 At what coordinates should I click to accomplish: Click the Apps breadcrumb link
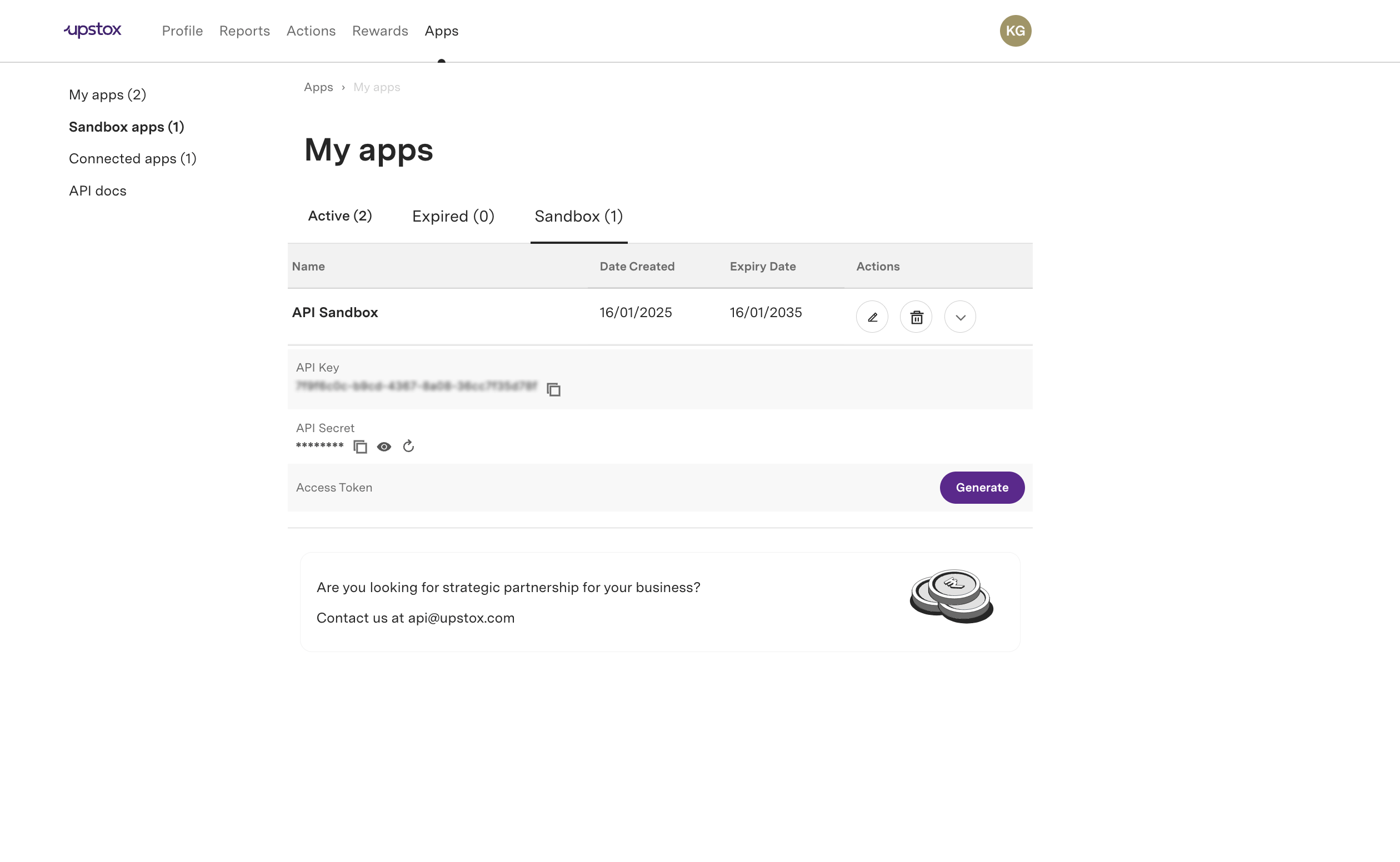(x=318, y=87)
